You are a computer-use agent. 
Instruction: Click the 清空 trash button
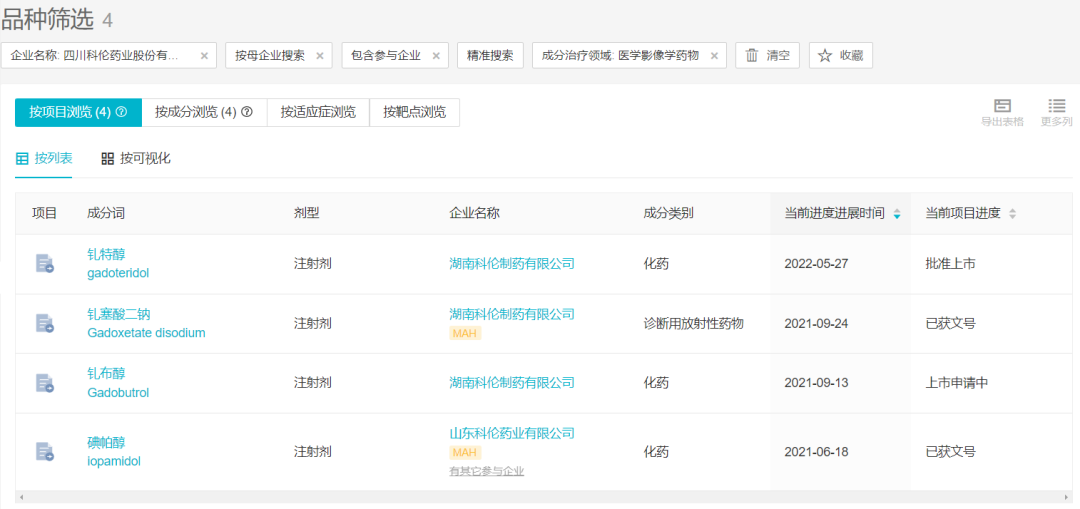click(x=767, y=56)
